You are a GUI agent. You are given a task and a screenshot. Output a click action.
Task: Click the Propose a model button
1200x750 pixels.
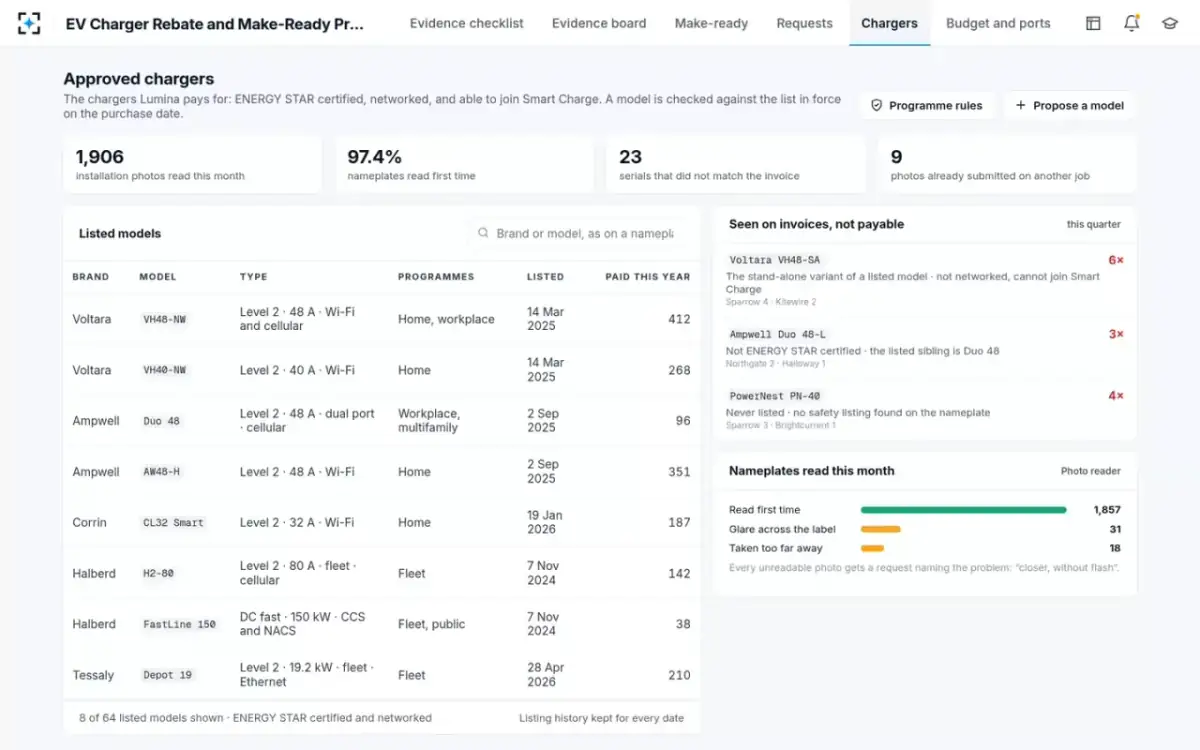click(1069, 105)
